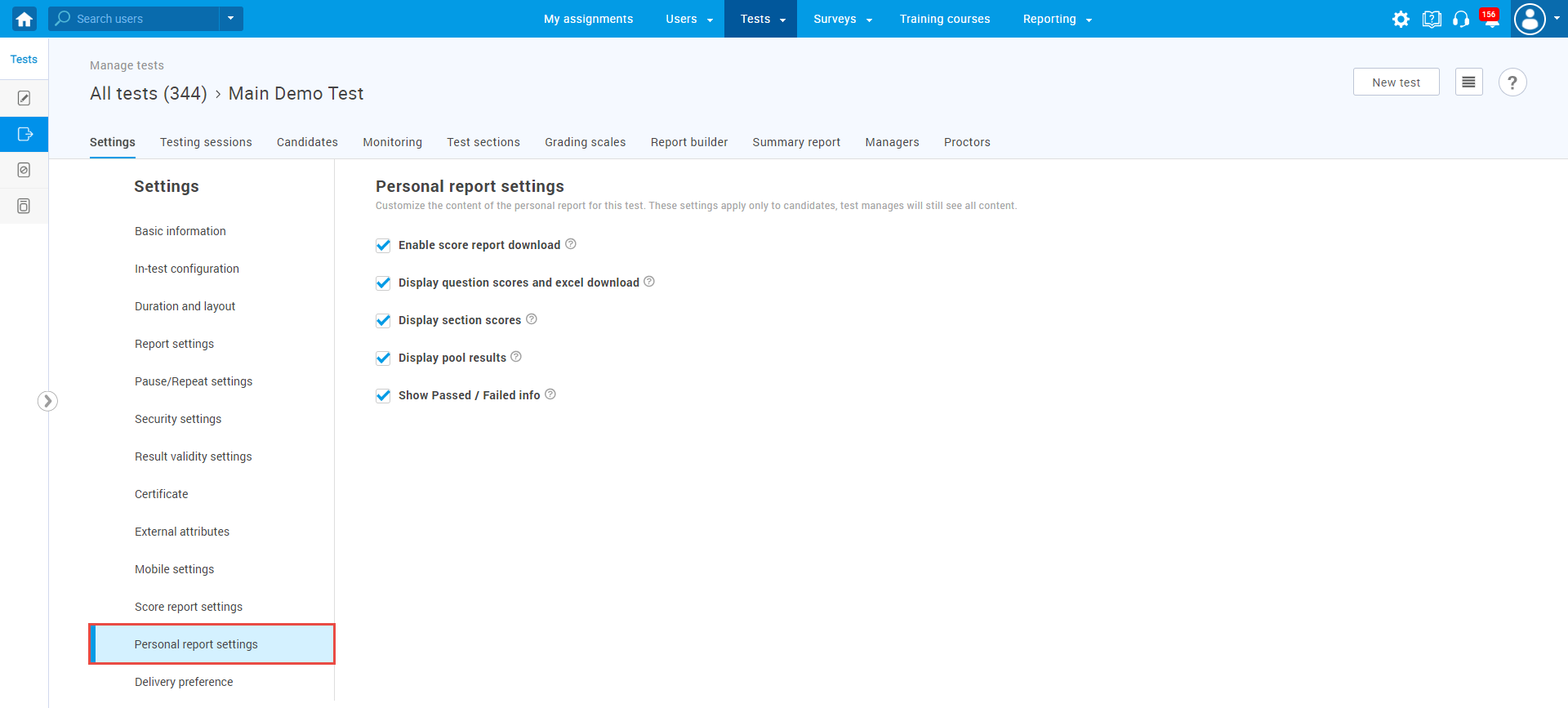Open the settings gear icon
Viewport: 1568px width, 708px height.
click(1401, 19)
